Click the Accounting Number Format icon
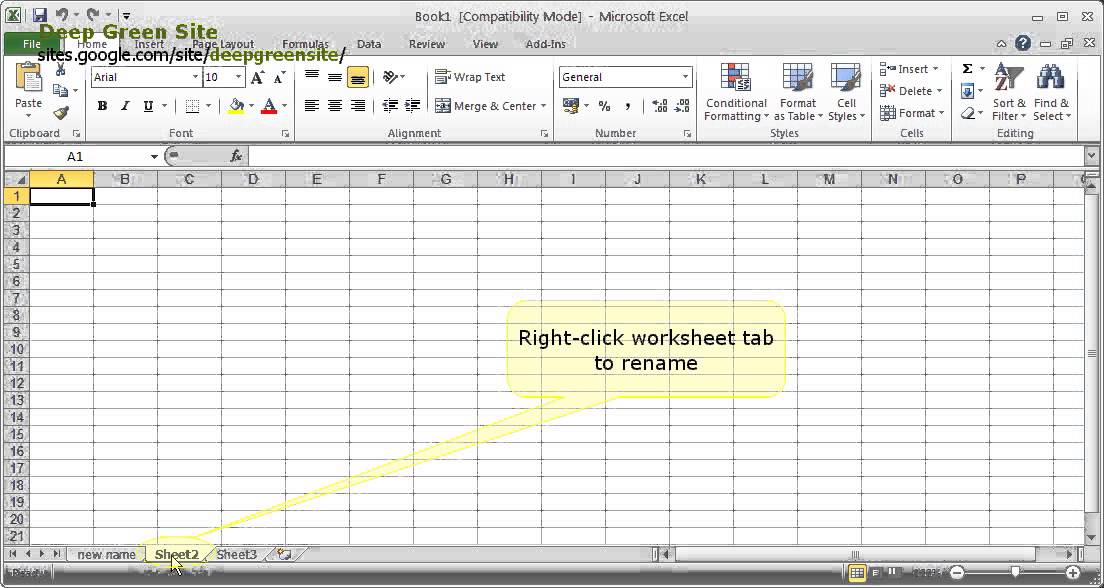This screenshot has height=588, width=1104. tap(571, 106)
